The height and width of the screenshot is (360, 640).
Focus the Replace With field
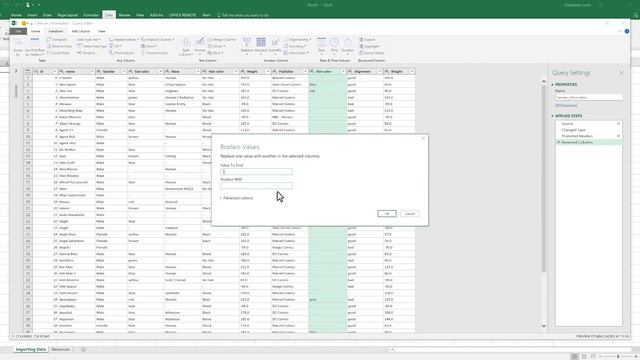click(x=256, y=186)
